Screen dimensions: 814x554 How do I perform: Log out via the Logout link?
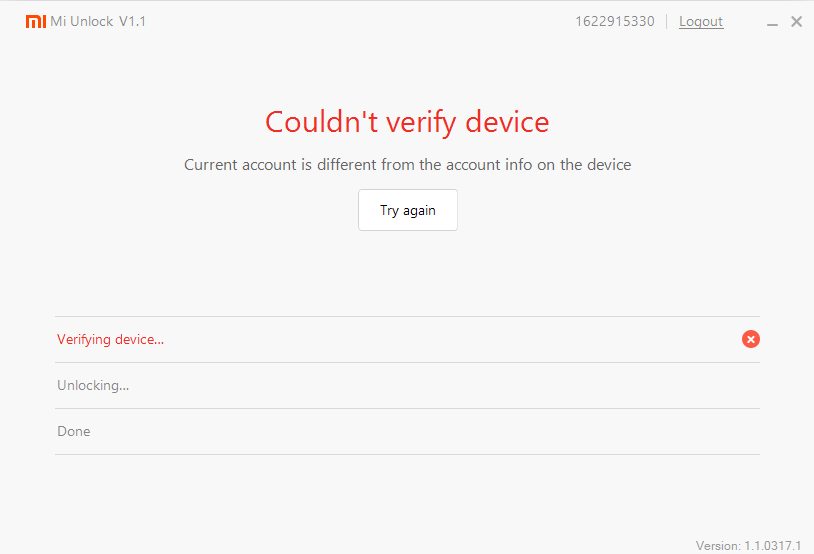coord(701,21)
